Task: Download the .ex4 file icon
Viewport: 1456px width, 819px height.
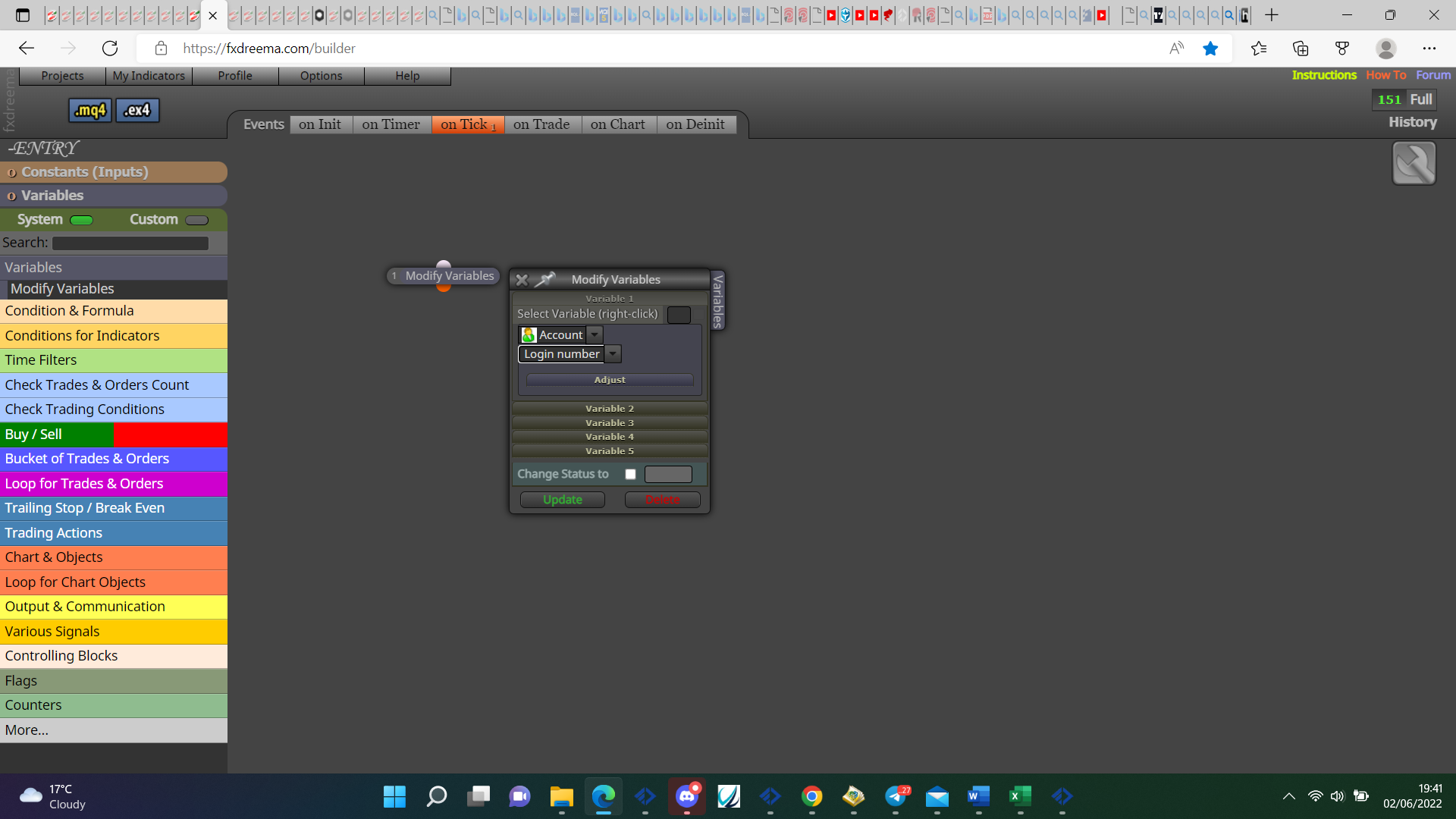Action: (137, 111)
